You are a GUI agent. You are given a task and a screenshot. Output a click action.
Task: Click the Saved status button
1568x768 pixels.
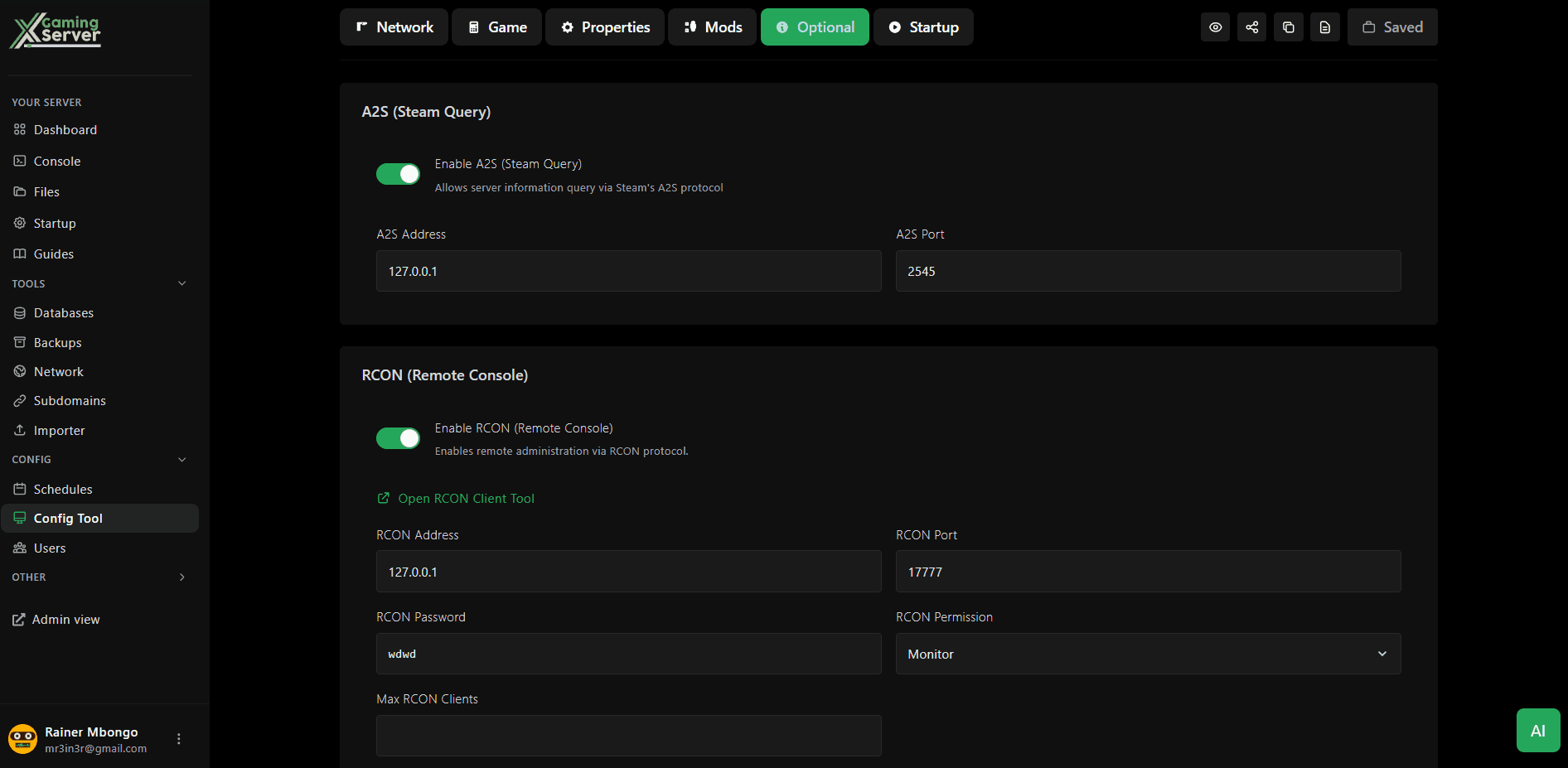1391,27
